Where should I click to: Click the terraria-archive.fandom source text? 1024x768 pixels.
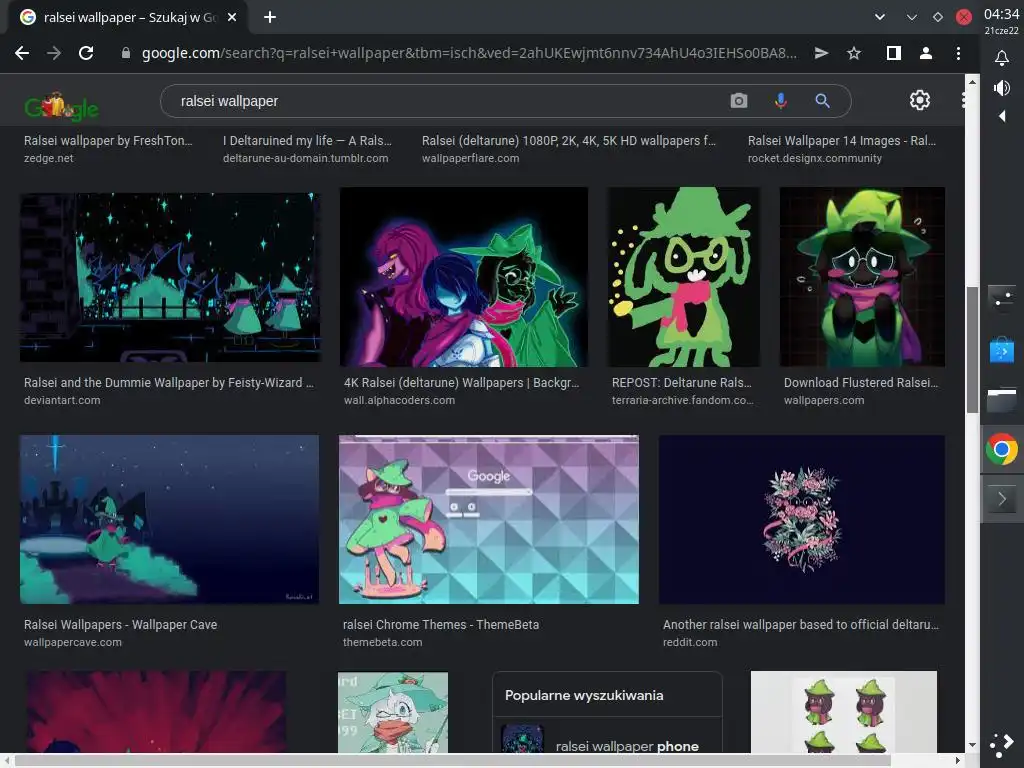682,400
